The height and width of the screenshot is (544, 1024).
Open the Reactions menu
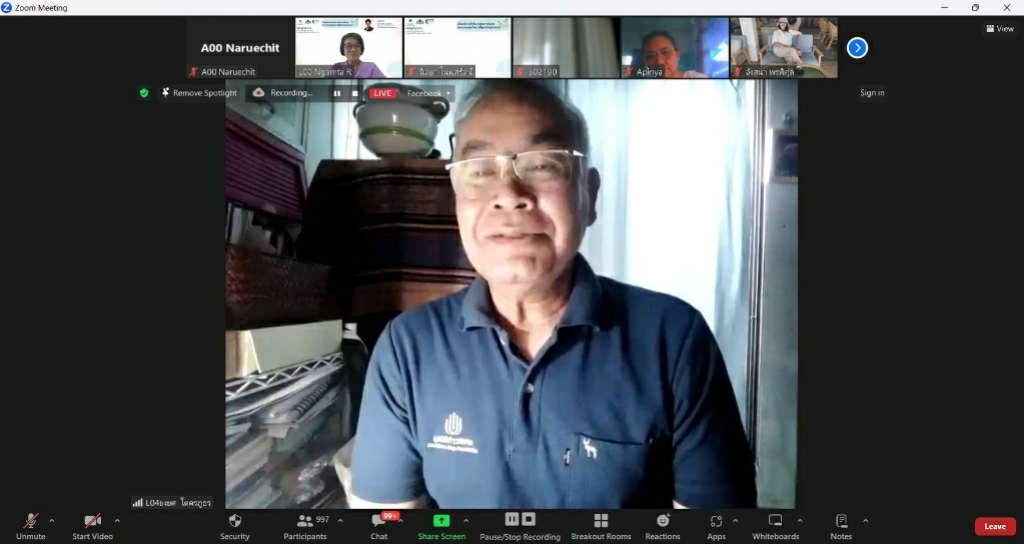663,526
